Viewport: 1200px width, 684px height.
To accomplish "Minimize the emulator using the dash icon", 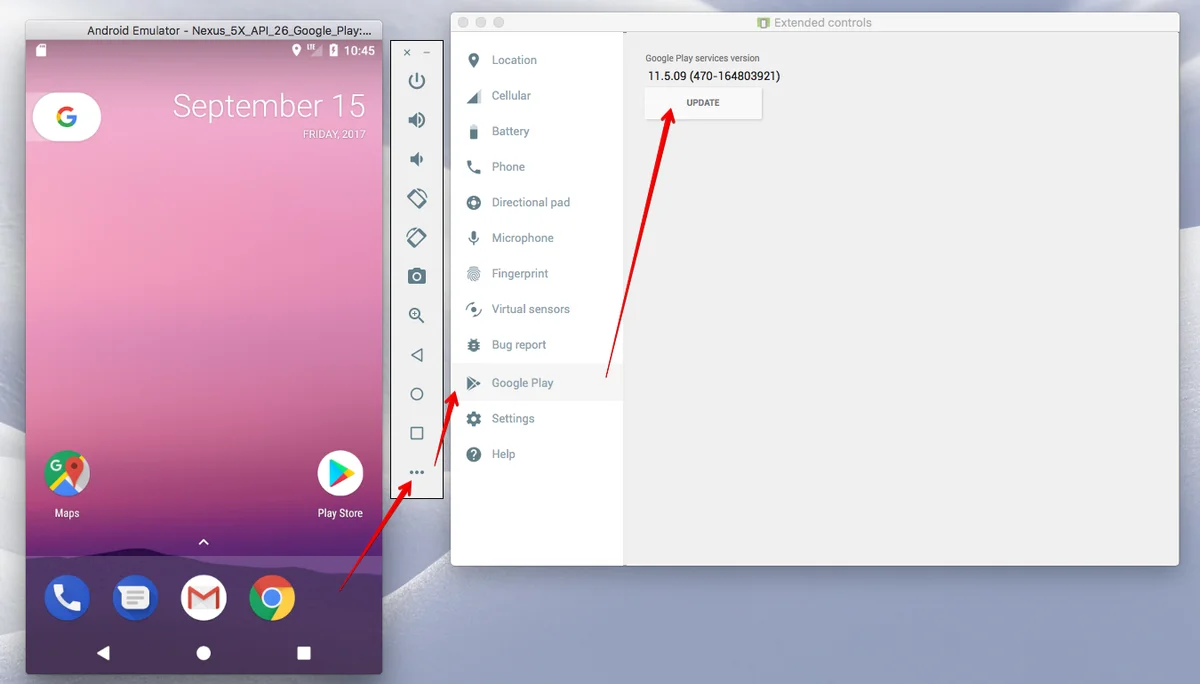I will pos(427,52).
